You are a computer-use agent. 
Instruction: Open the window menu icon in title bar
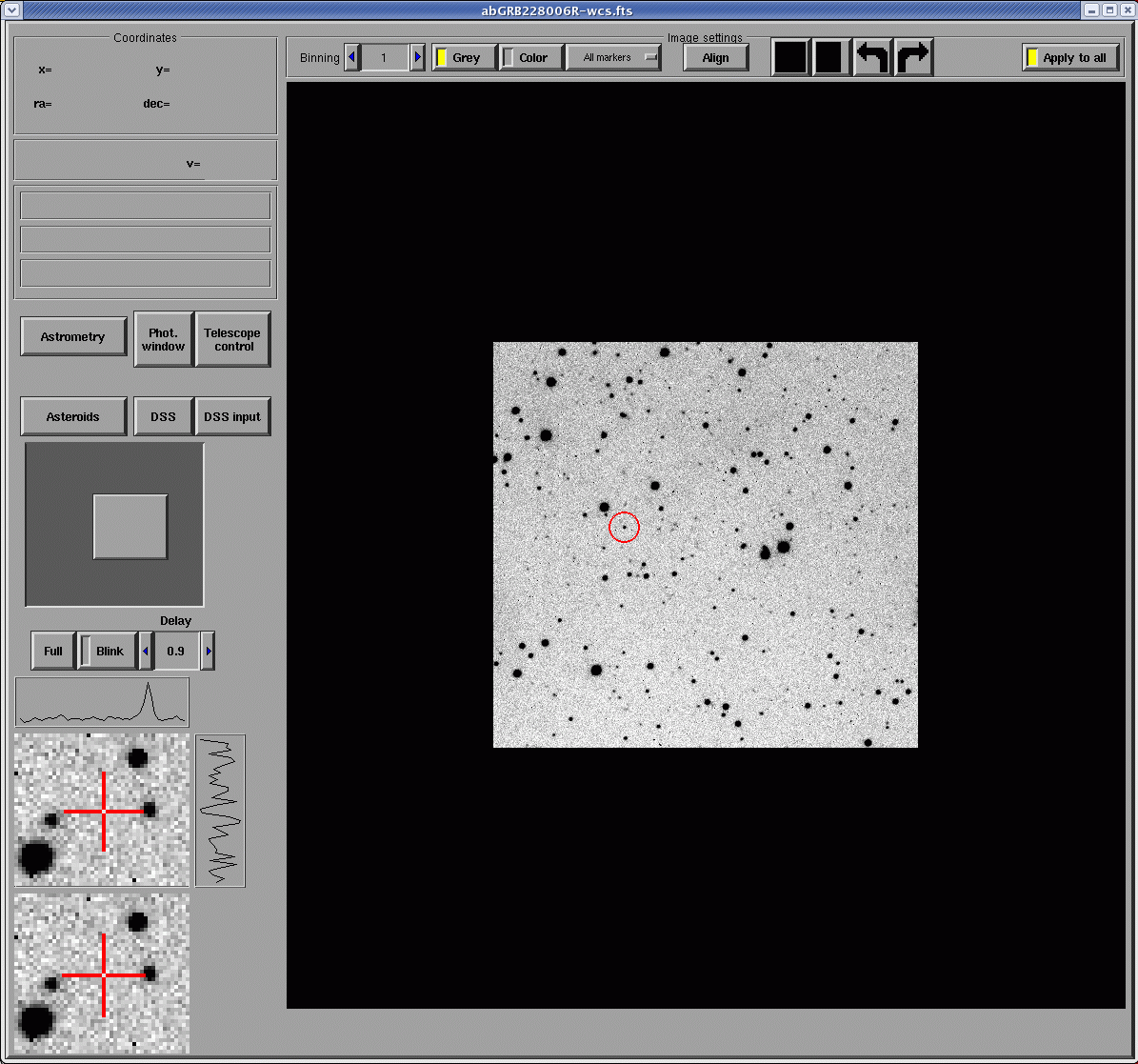[x=10, y=10]
